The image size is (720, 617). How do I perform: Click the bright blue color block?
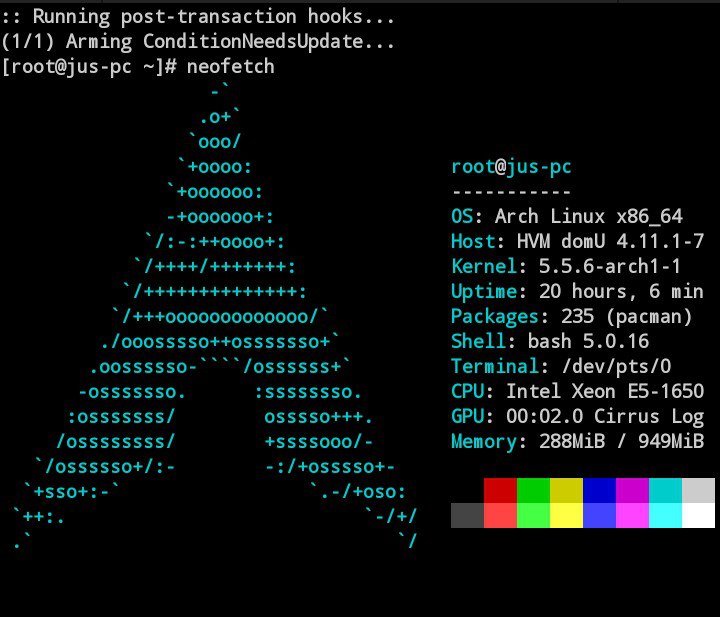pyautogui.click(x=599, y=516)
